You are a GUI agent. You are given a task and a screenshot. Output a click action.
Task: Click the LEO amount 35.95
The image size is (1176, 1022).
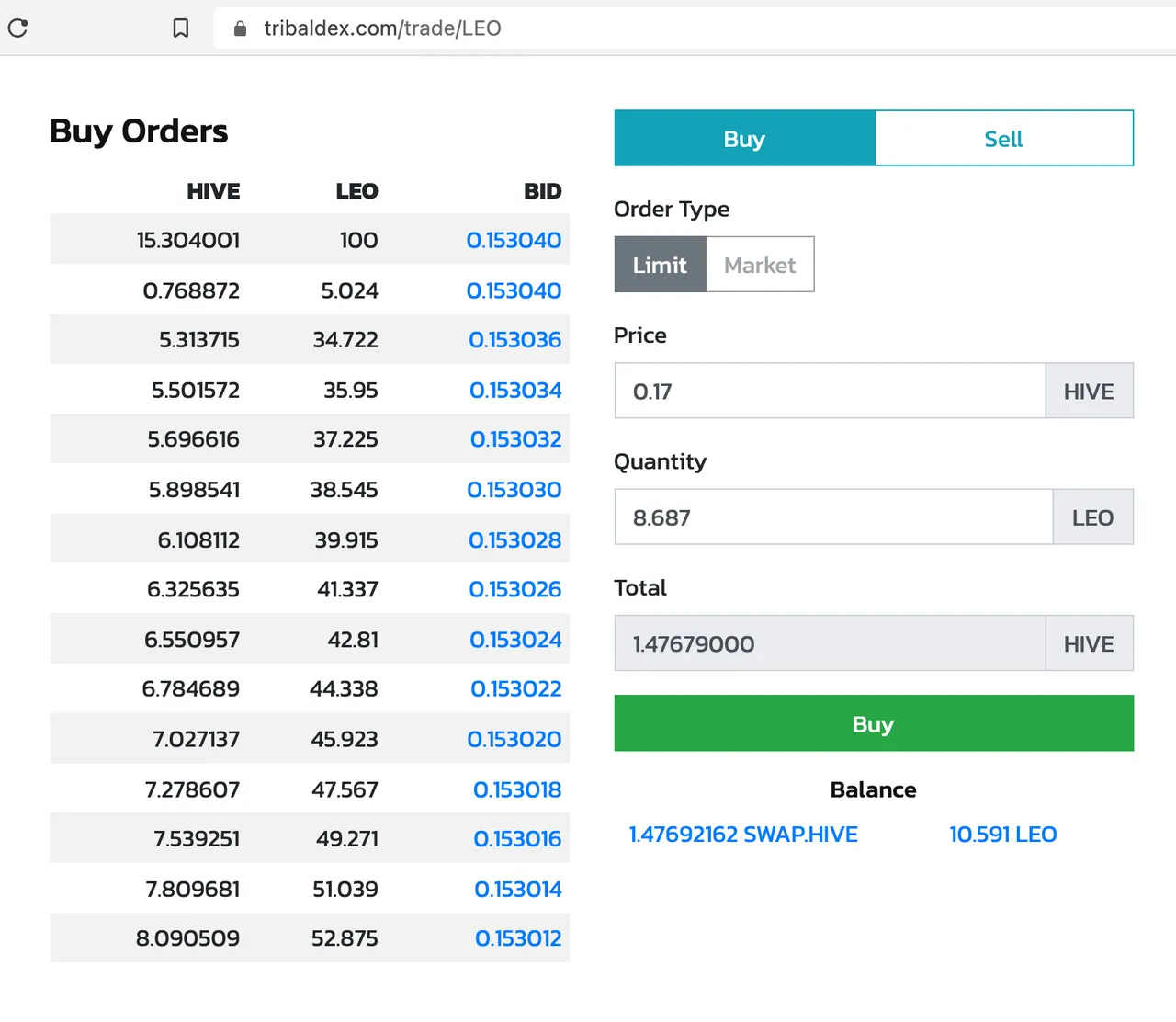coord(351,391)
